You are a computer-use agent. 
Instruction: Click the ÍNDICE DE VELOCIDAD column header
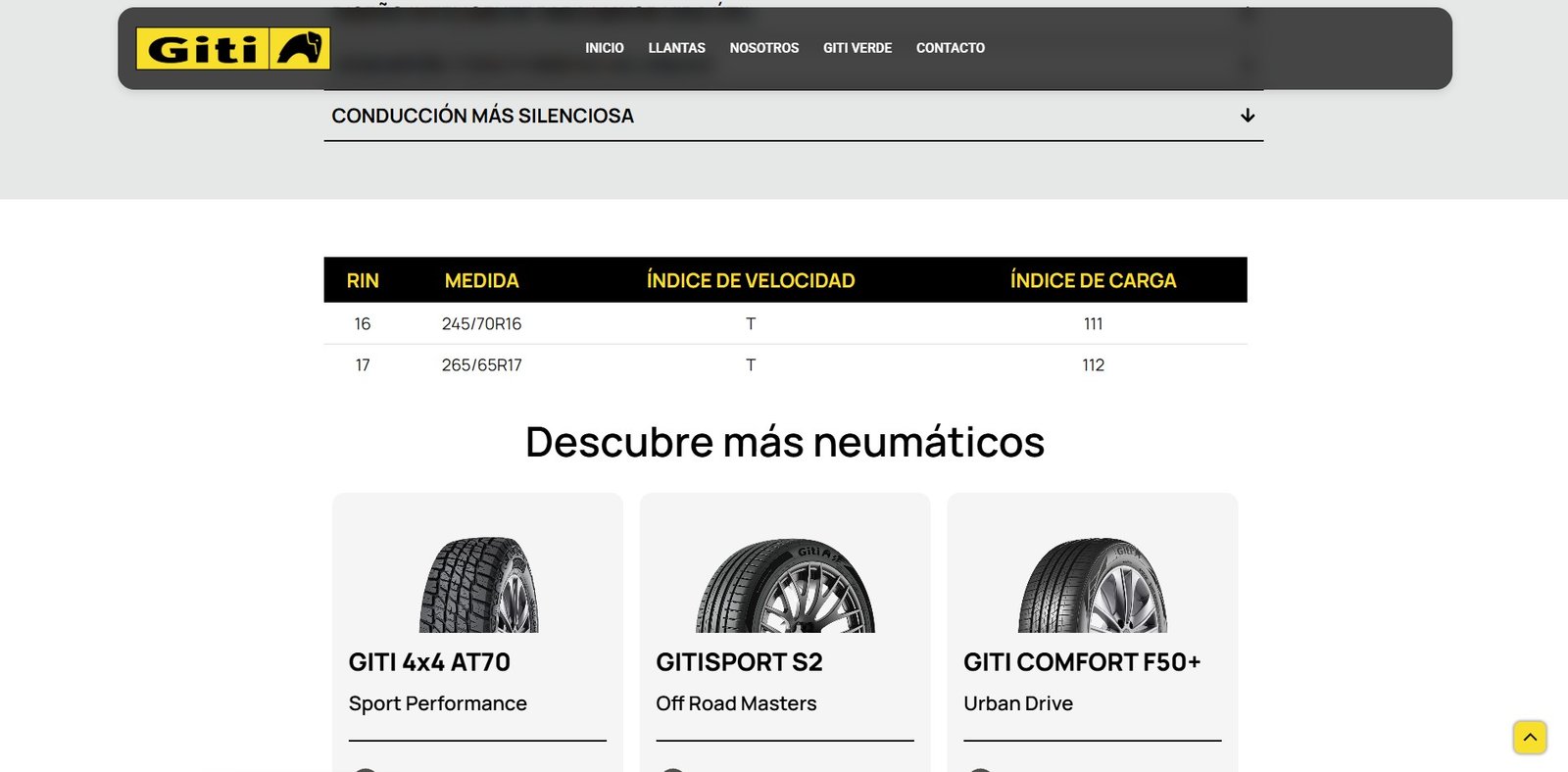(x=751, y=280)
